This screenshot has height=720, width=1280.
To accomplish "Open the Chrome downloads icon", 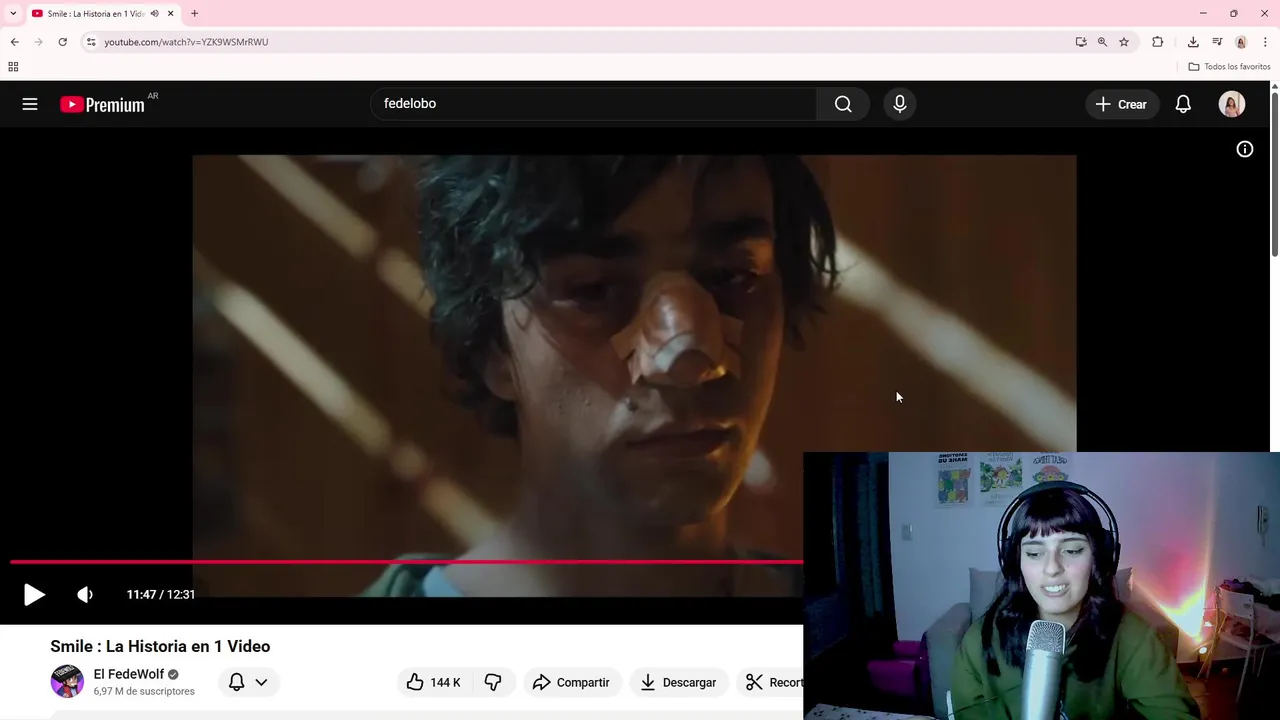I will click(x=1193, y=42).
